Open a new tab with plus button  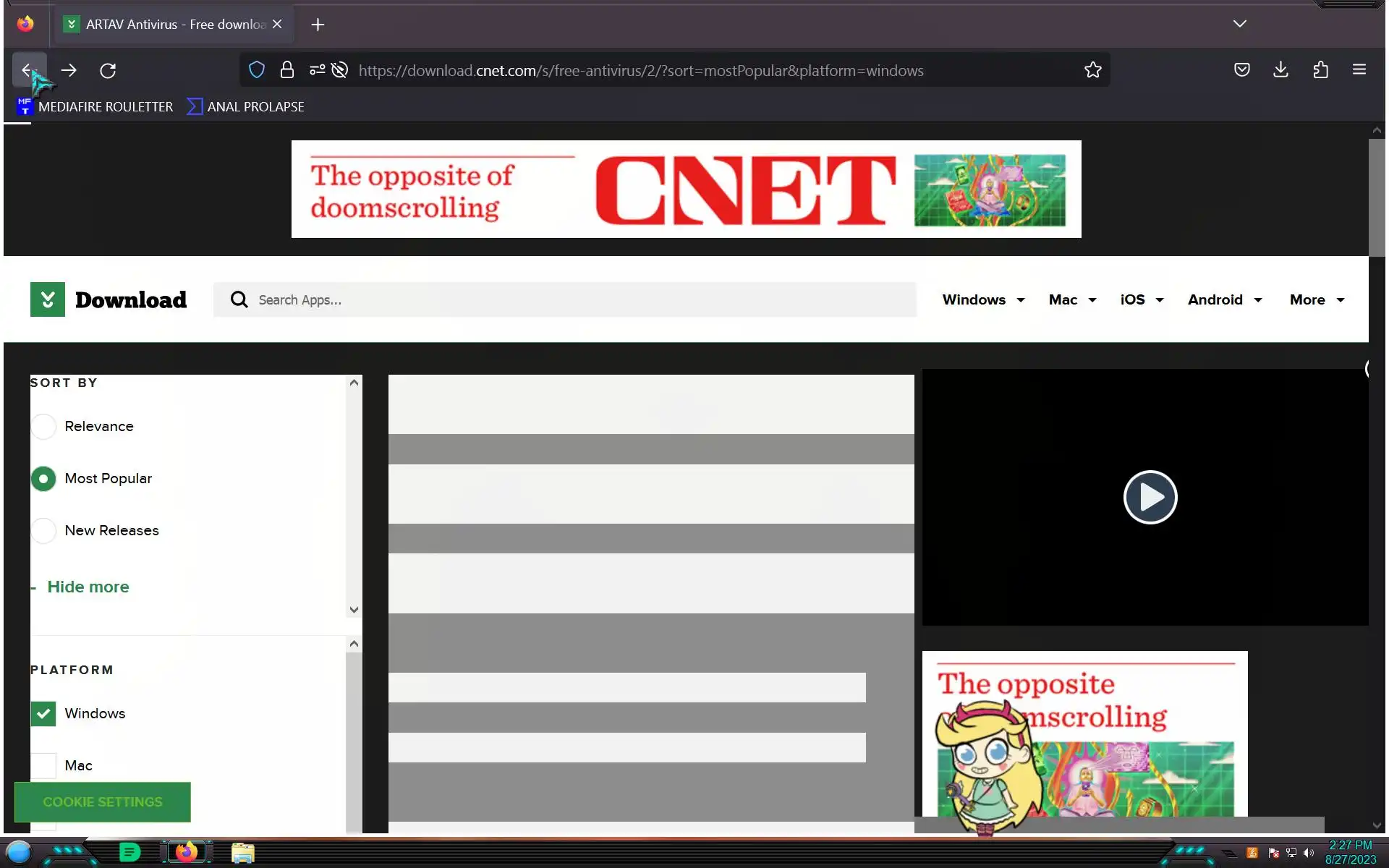[318, 25]
